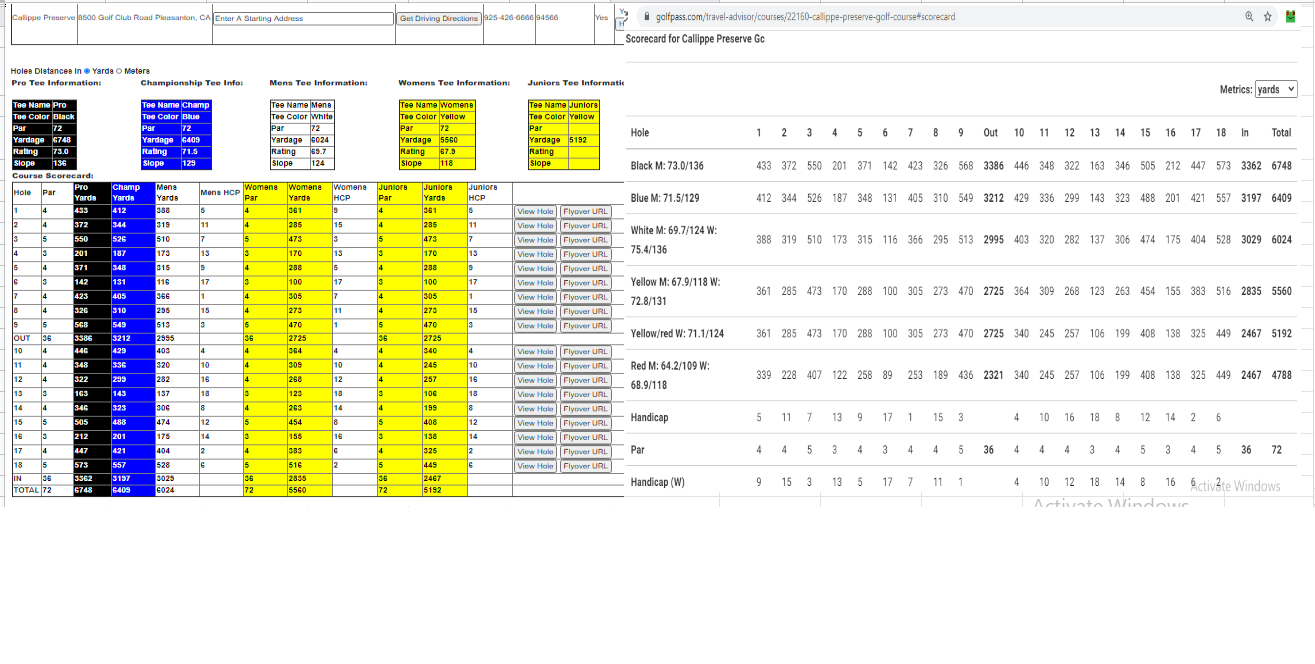
Task: Click Flyover URL button for hole 16
Action: click(584, 437)
